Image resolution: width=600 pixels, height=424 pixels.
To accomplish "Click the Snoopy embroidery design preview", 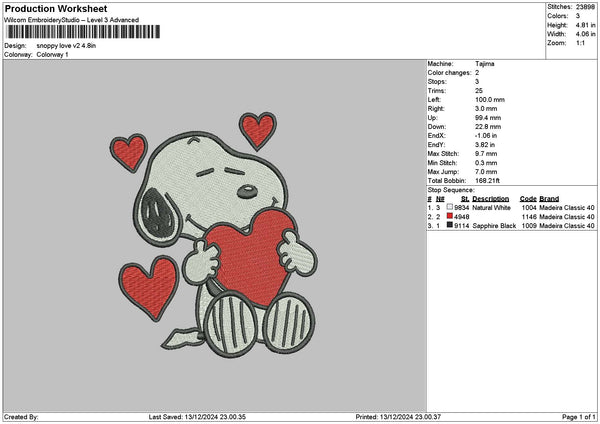I will [213, 235].
